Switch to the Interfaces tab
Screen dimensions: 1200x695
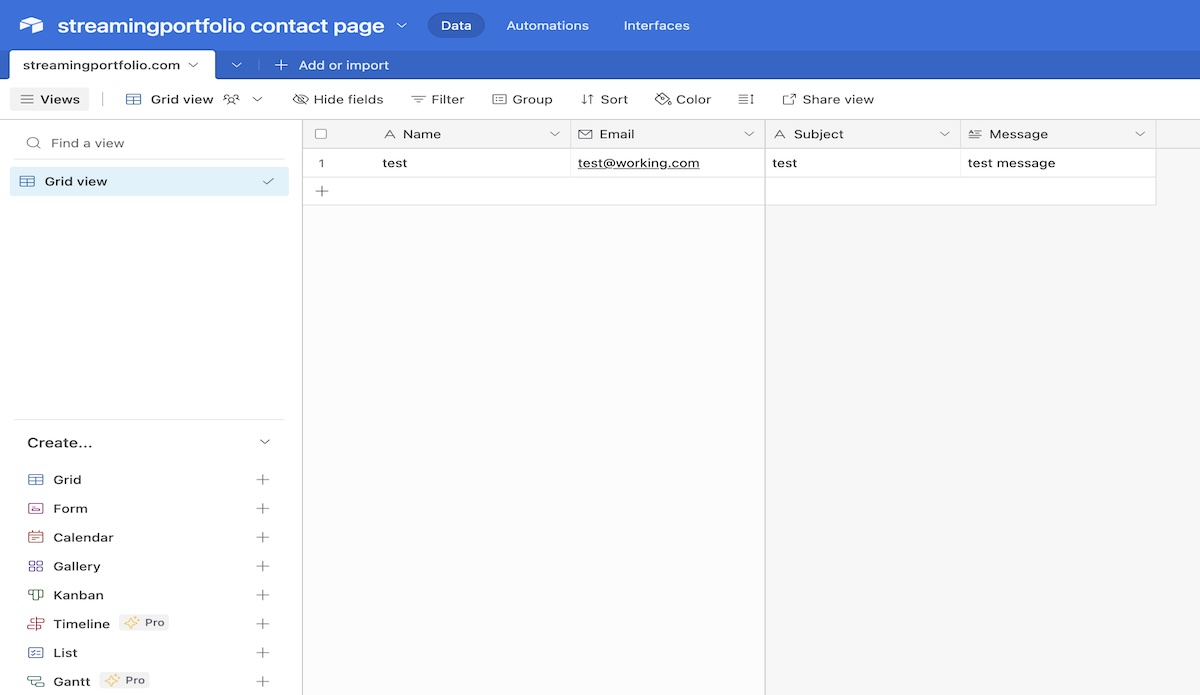point(656,25)
